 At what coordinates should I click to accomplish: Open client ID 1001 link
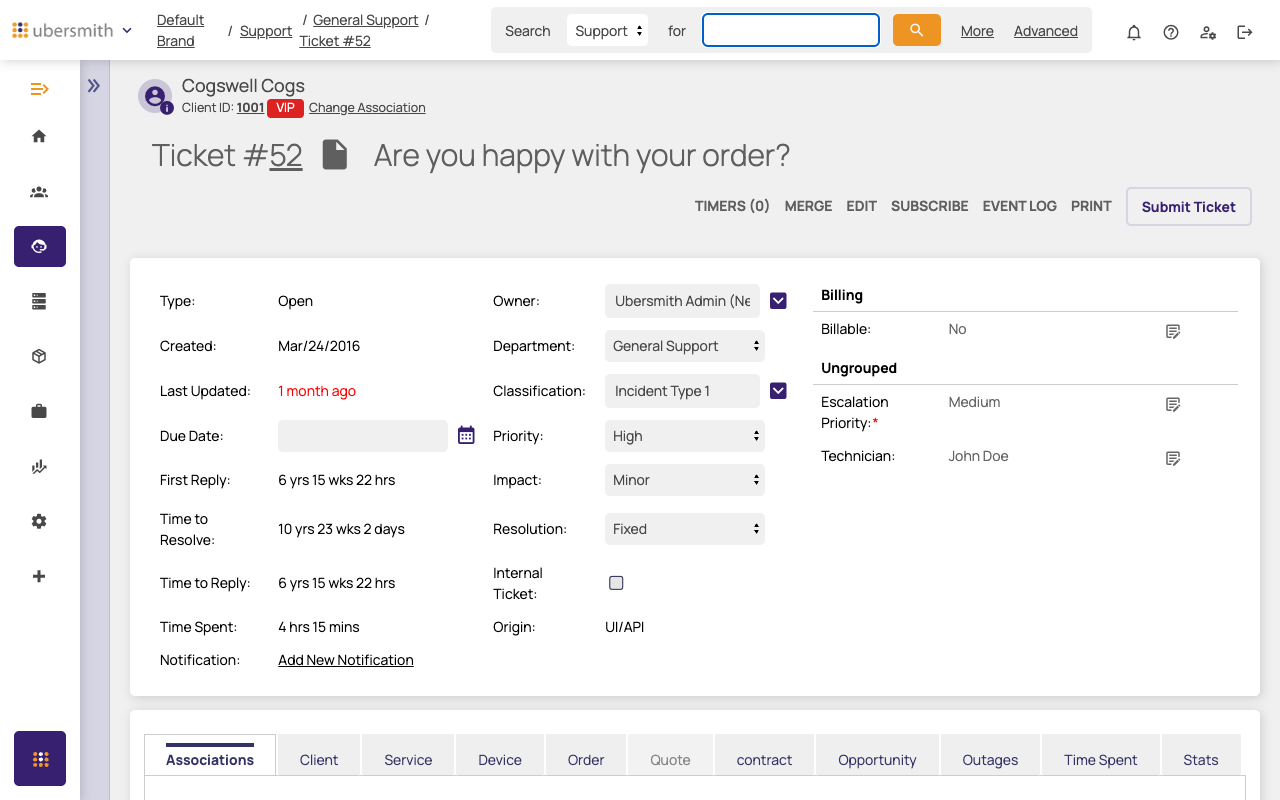[250, 108]
